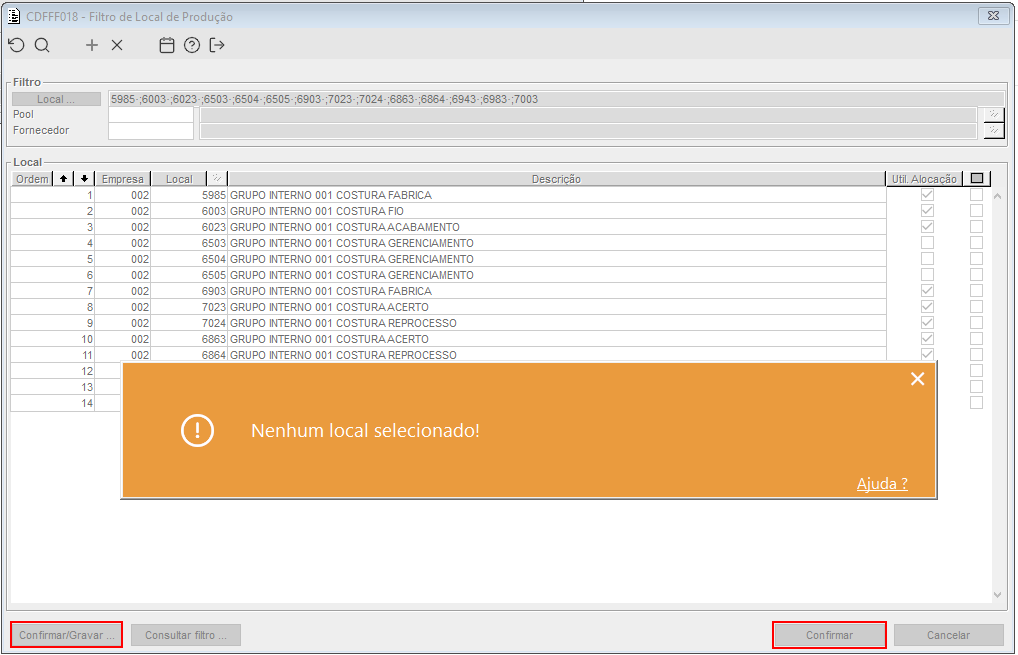Image resolution: width=1018 pixels, height=655 pixels.
Task: Toggle Util. Alocação for local 6503
Action: (x=927, y=243)
